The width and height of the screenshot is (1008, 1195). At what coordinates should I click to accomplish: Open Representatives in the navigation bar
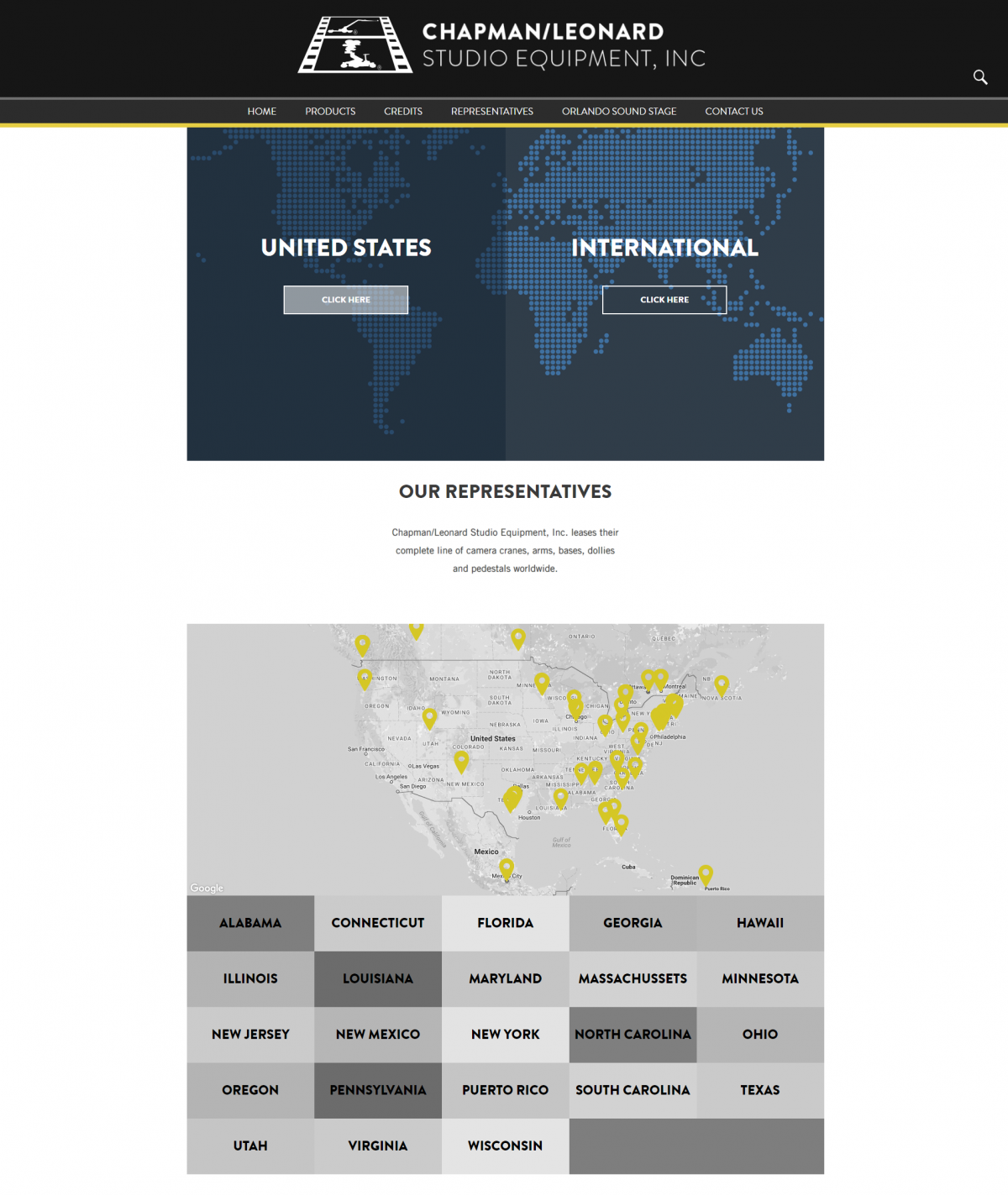492,111
